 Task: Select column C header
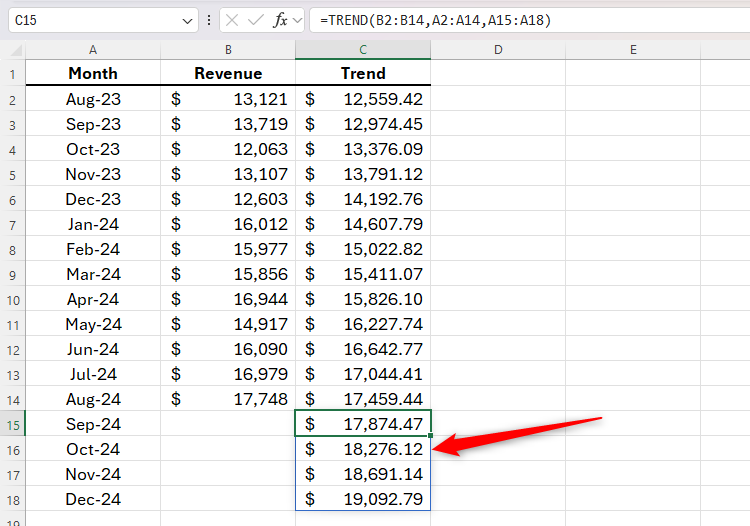click(x=363, y=50)
